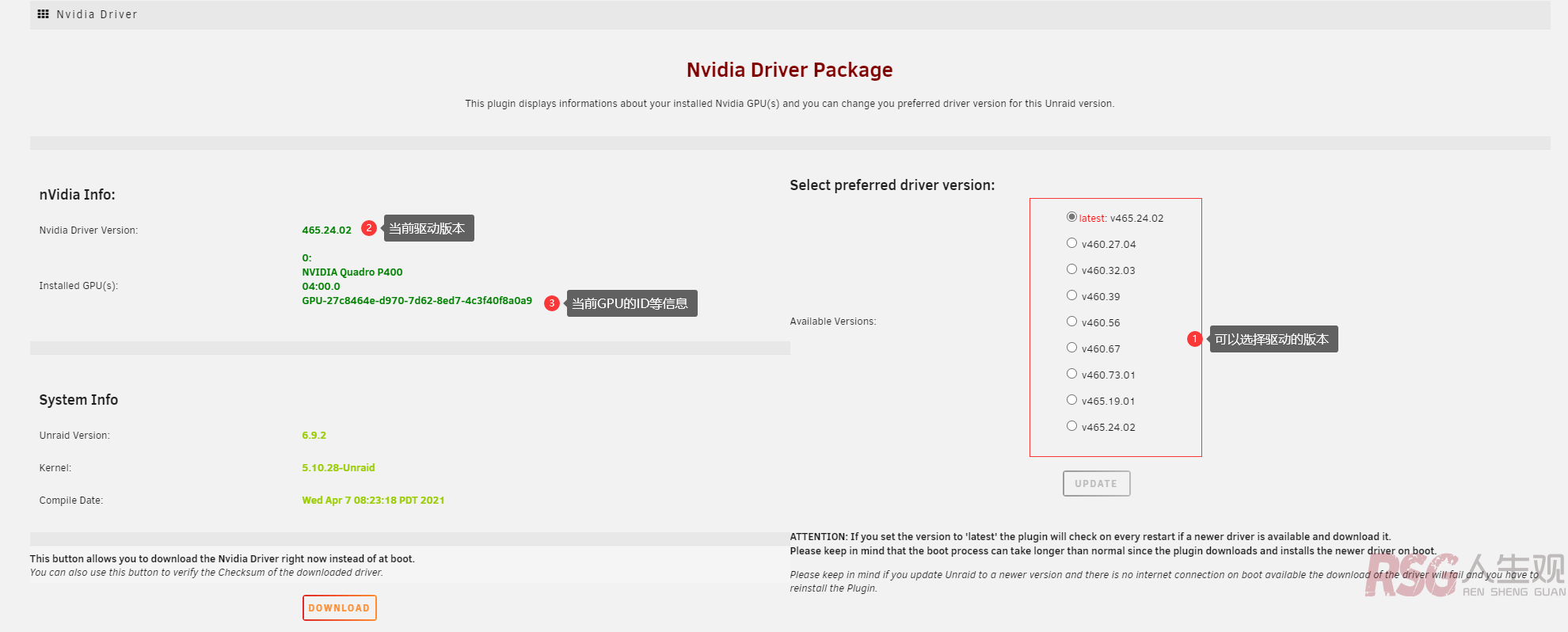Pick the v460.73.01 driver option
This screenshot has width=1568, height=632.
point(1071,374)
